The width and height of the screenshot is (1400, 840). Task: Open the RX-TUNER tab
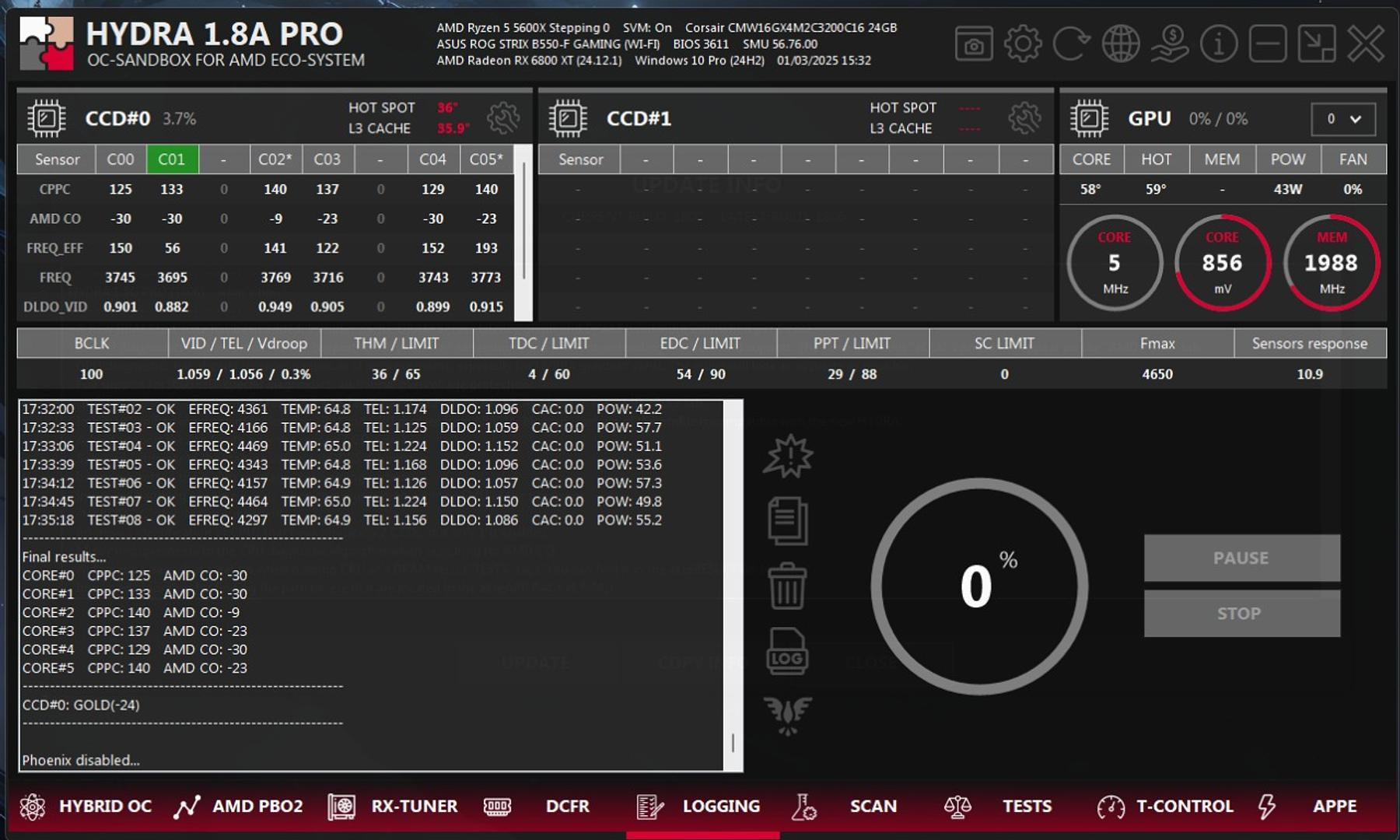point(415,807)
